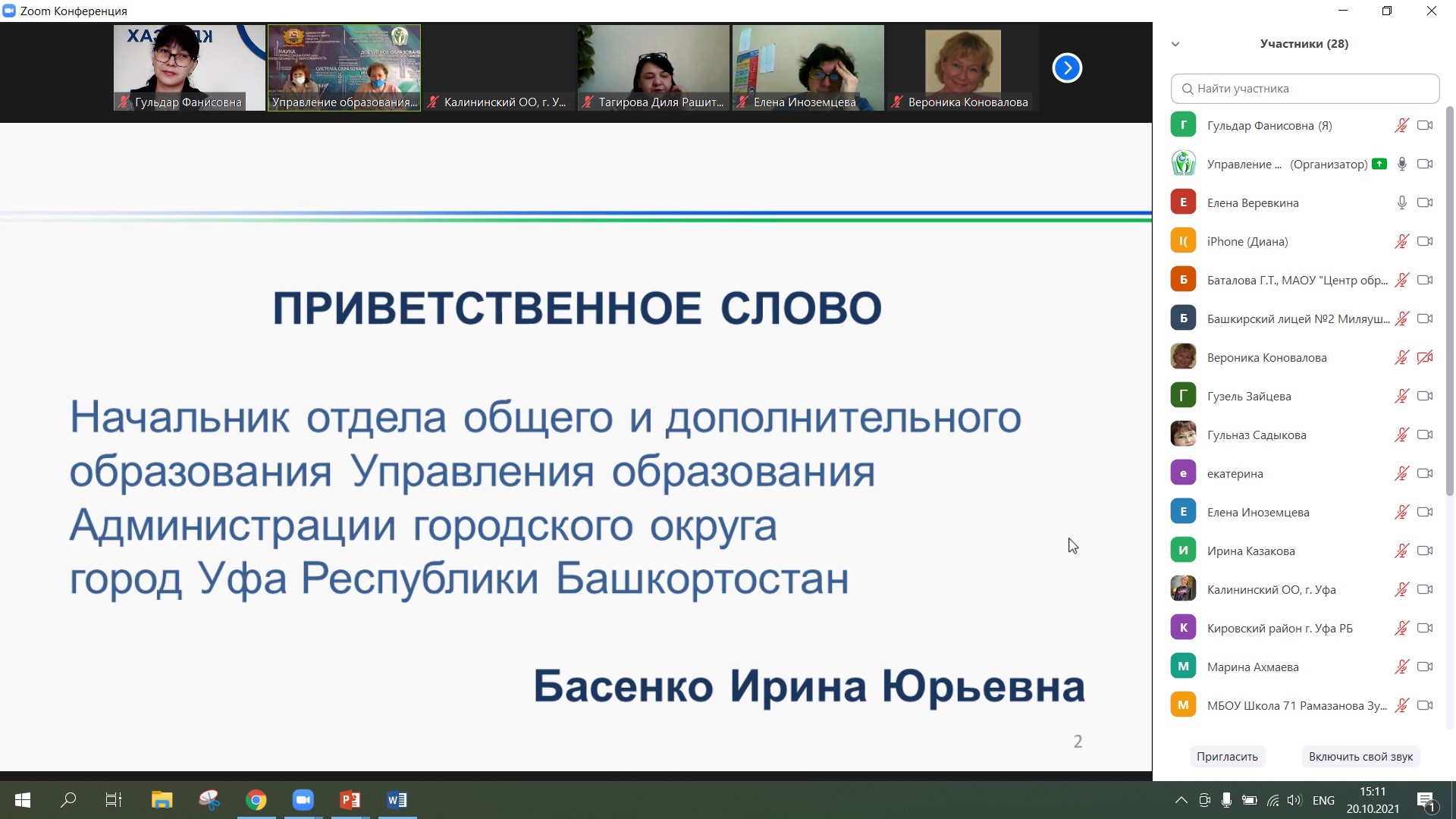This screenshot has height=819, width=1456.
Task: Click the Пригласить button
Action: (x=1226, y=757)
